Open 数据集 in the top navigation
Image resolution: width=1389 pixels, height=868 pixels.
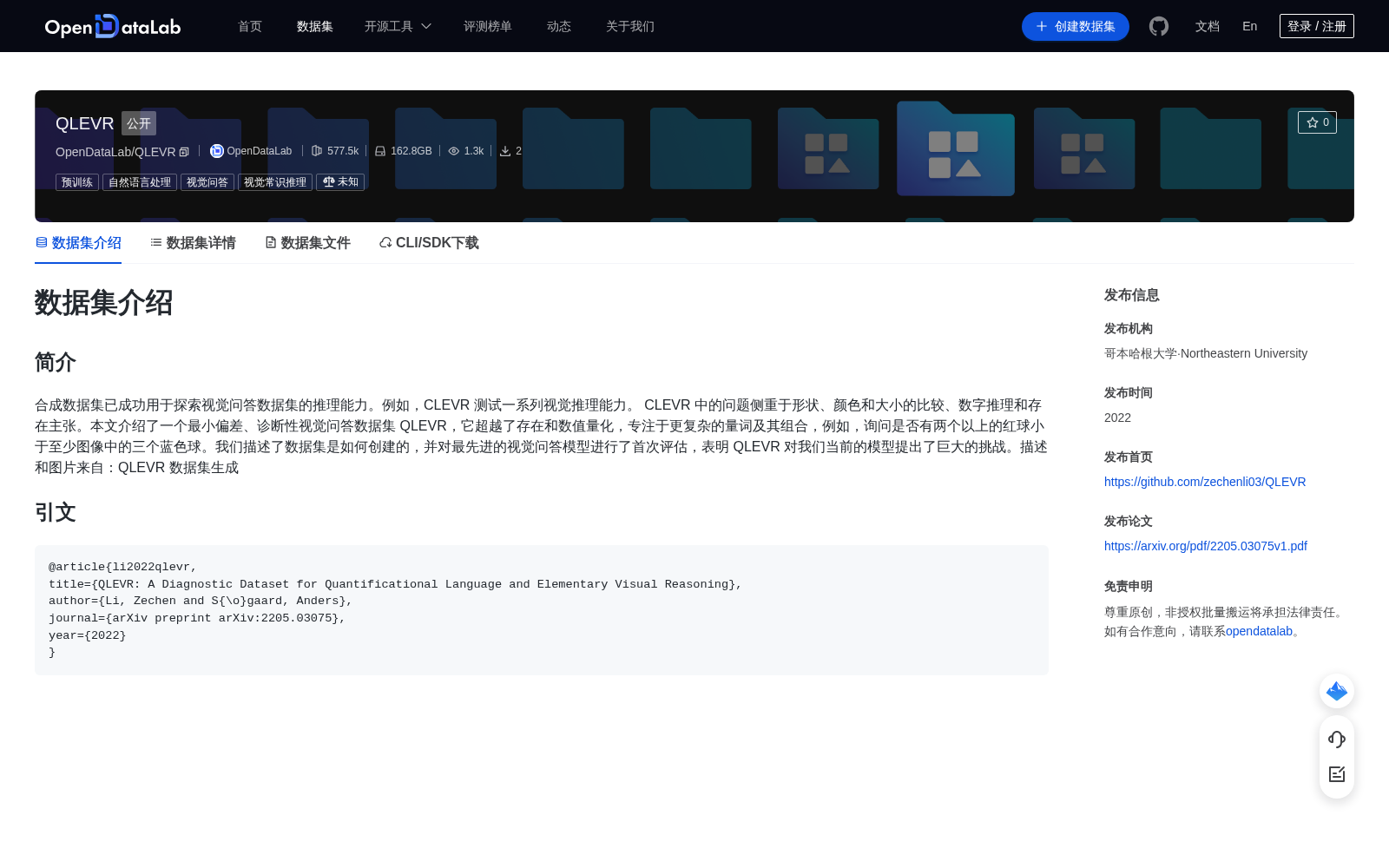pyautogui.click(x=315, y=26)
